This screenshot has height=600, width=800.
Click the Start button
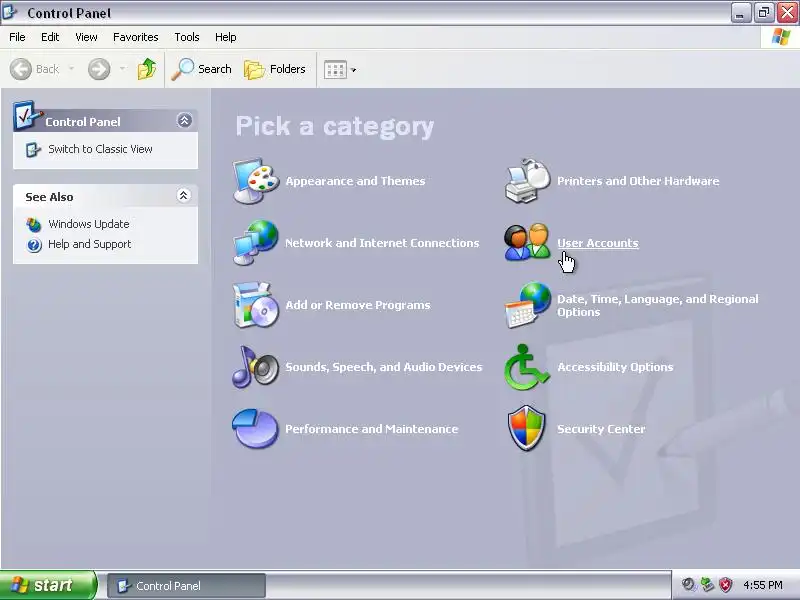pos(48,585)
